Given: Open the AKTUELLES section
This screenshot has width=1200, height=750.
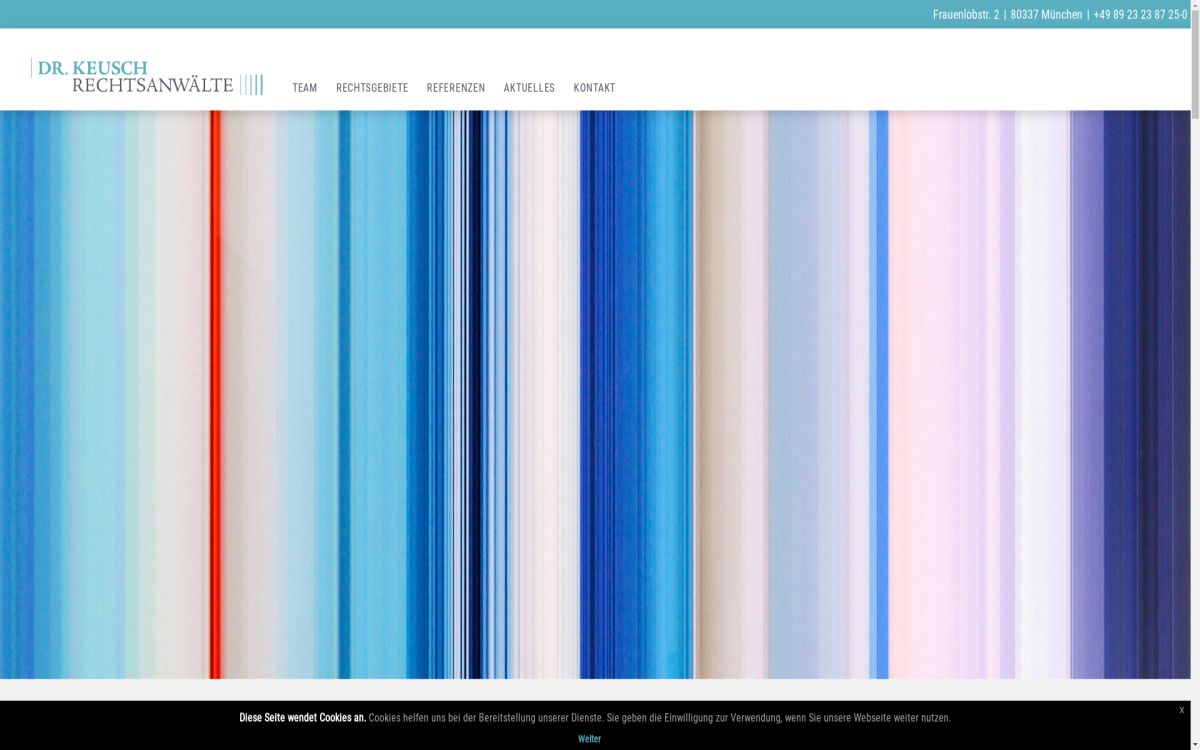Looking at the screenshot, I should [529, 88].
